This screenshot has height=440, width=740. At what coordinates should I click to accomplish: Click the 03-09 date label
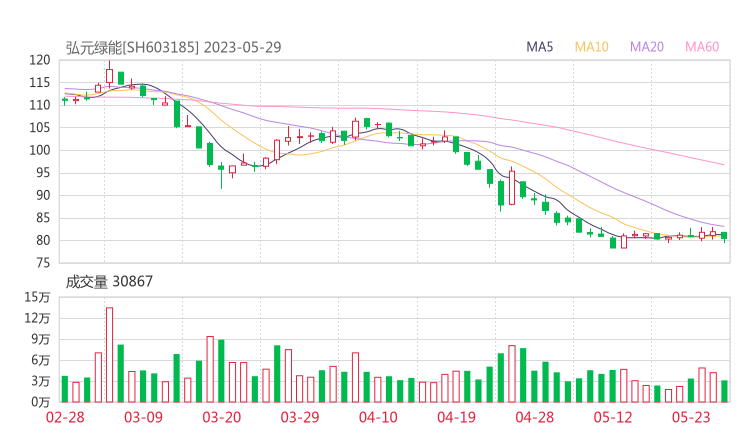143,417
